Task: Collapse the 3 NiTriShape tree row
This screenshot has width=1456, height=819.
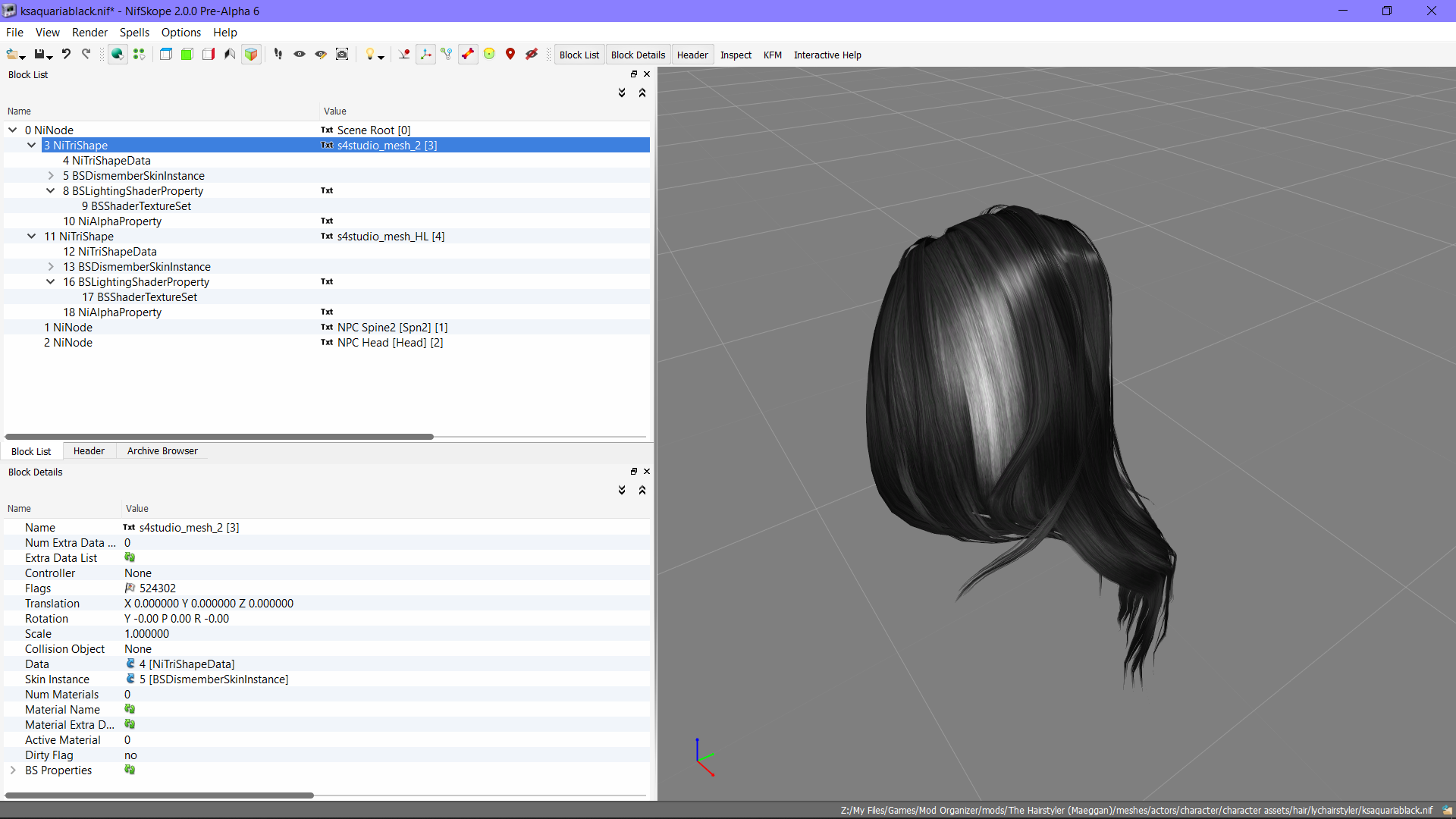Action: [x=32, y=145]
